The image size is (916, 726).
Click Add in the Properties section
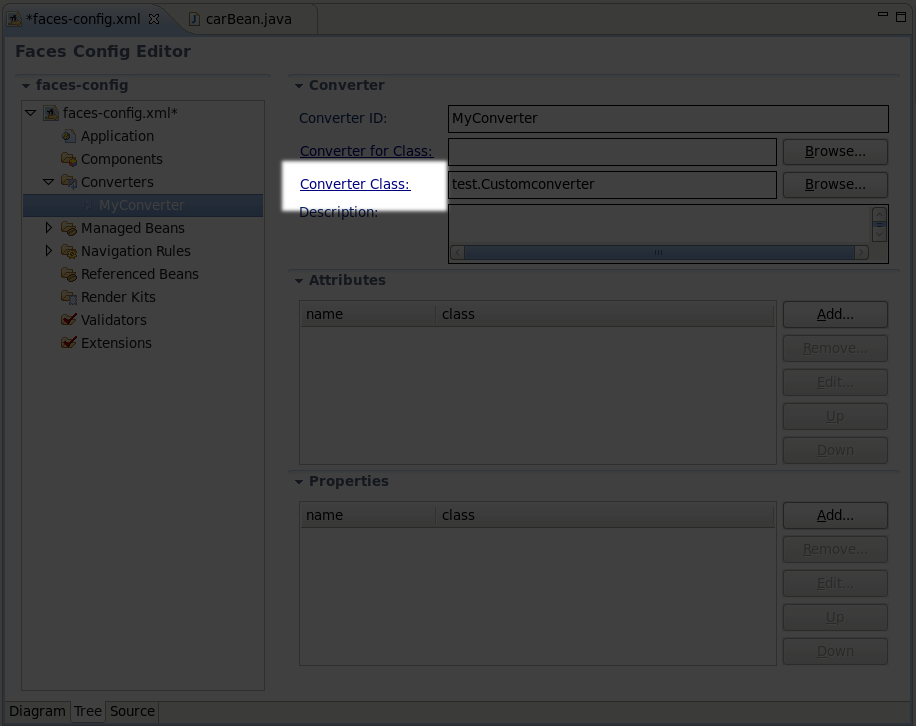click(834, 515)
